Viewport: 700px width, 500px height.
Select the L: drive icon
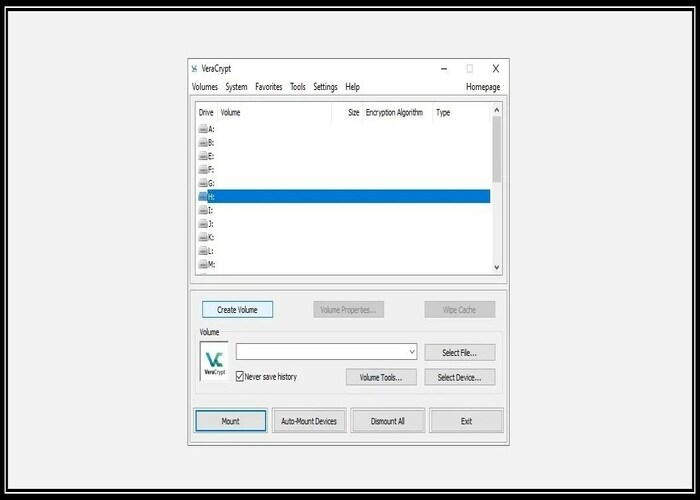pyautogui.click(x=203, y=251)
